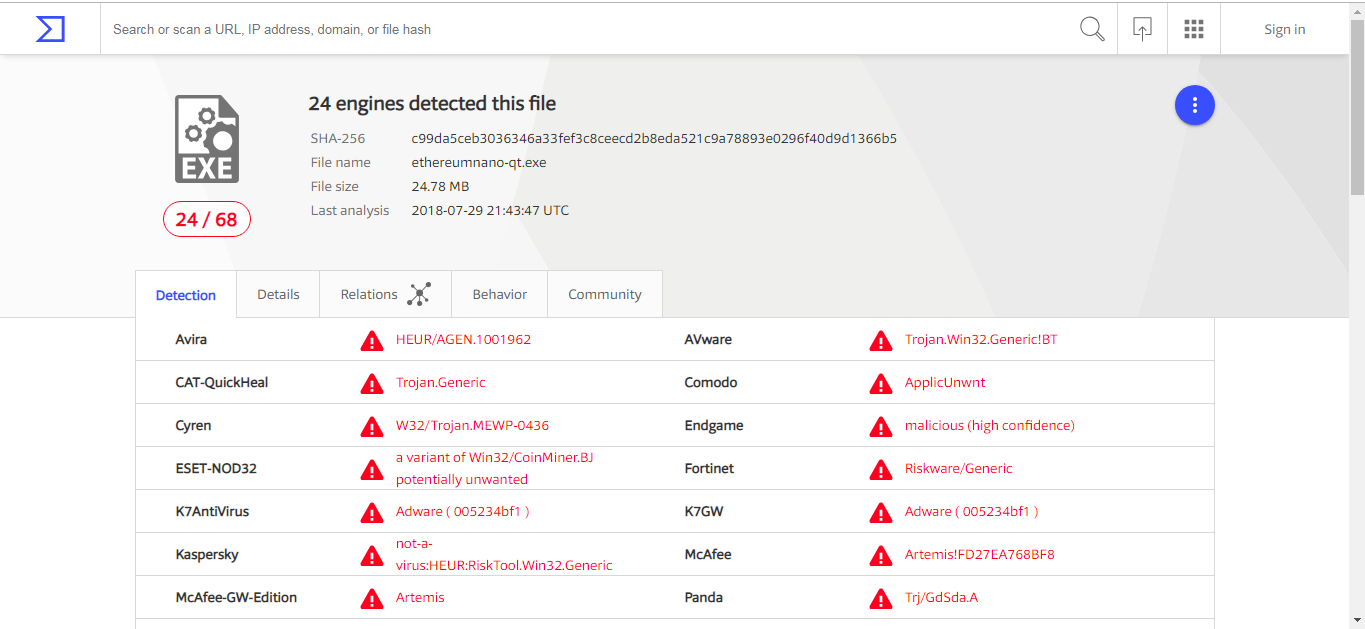The height and width of the screenshot is (629, 1365).
Task: Open the apps grid menu icon
Action: click(x=1193, y=29)
